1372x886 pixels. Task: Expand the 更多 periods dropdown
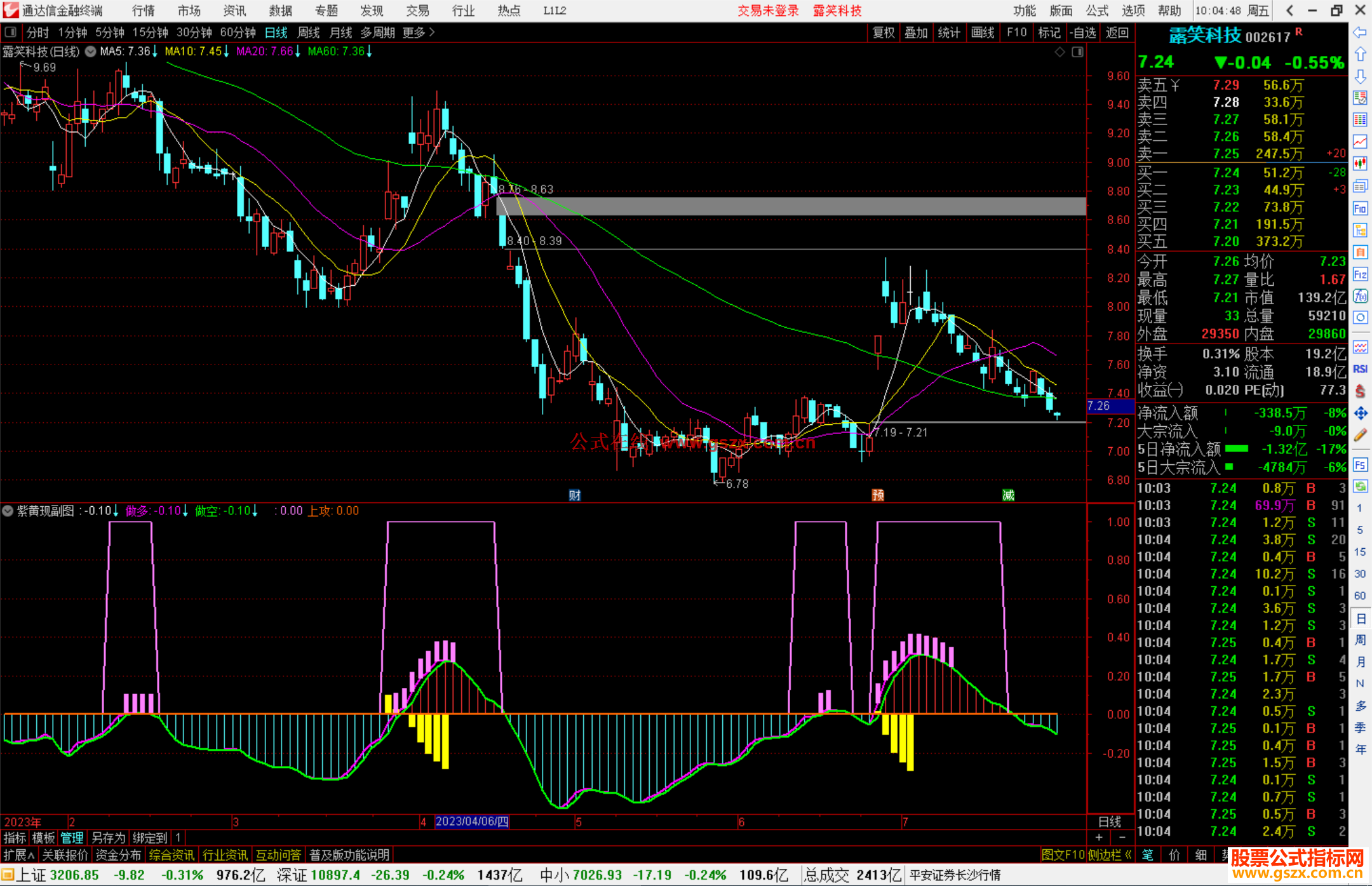[x=419, y=32]
